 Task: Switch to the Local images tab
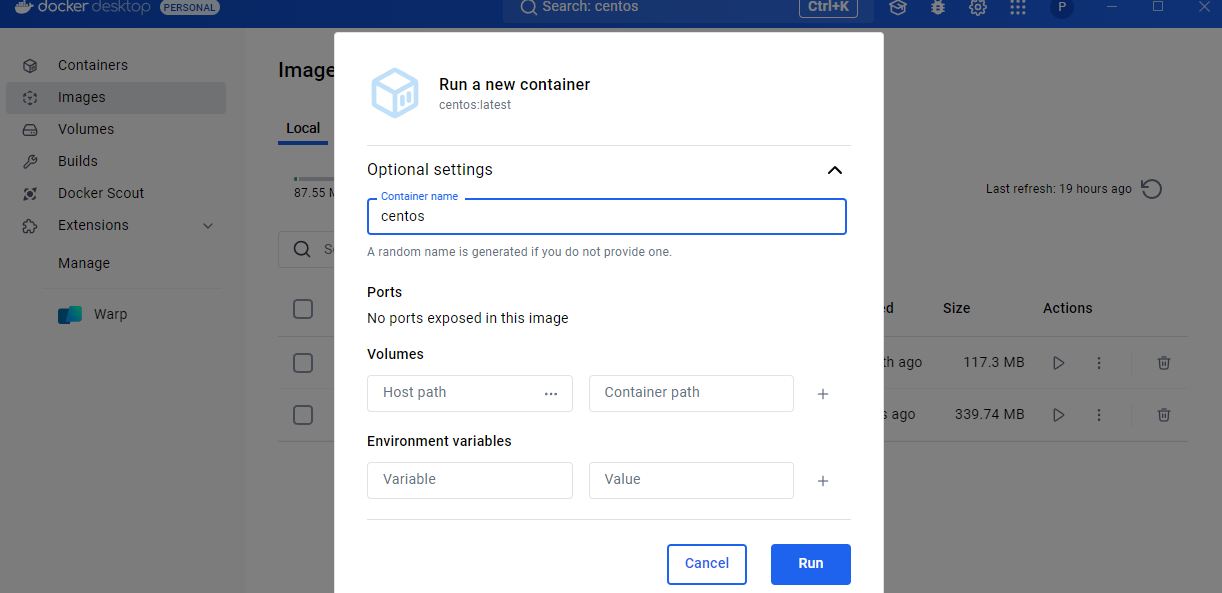[303, 128]
